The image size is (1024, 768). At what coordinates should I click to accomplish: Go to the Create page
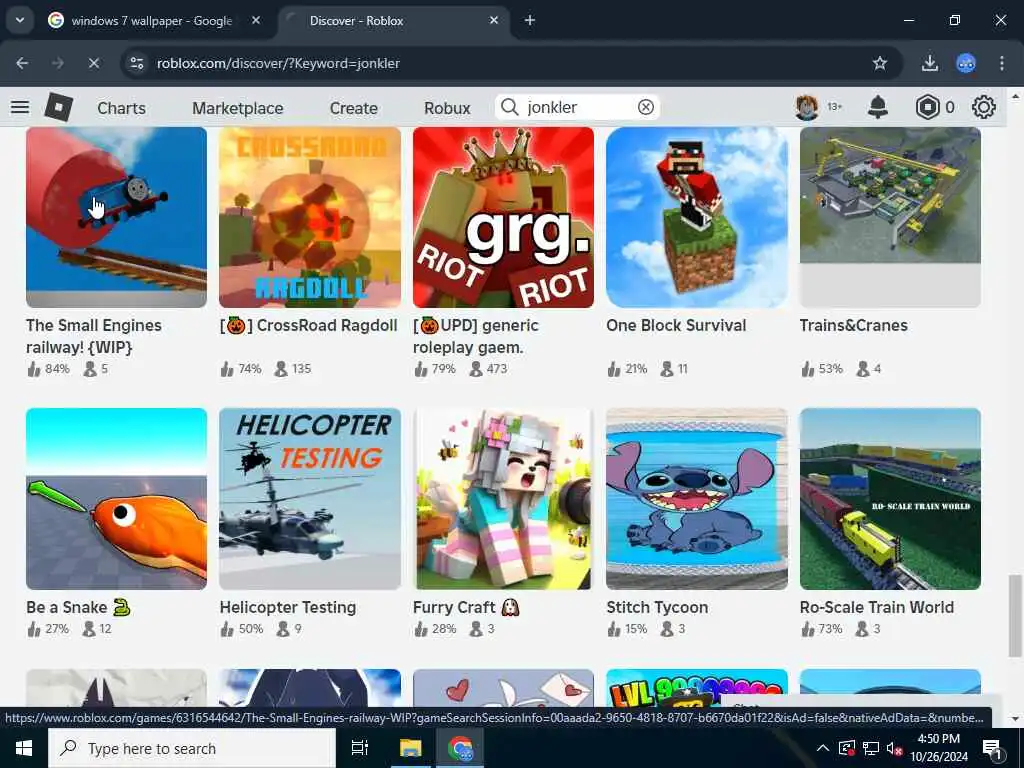coord(353,108)
